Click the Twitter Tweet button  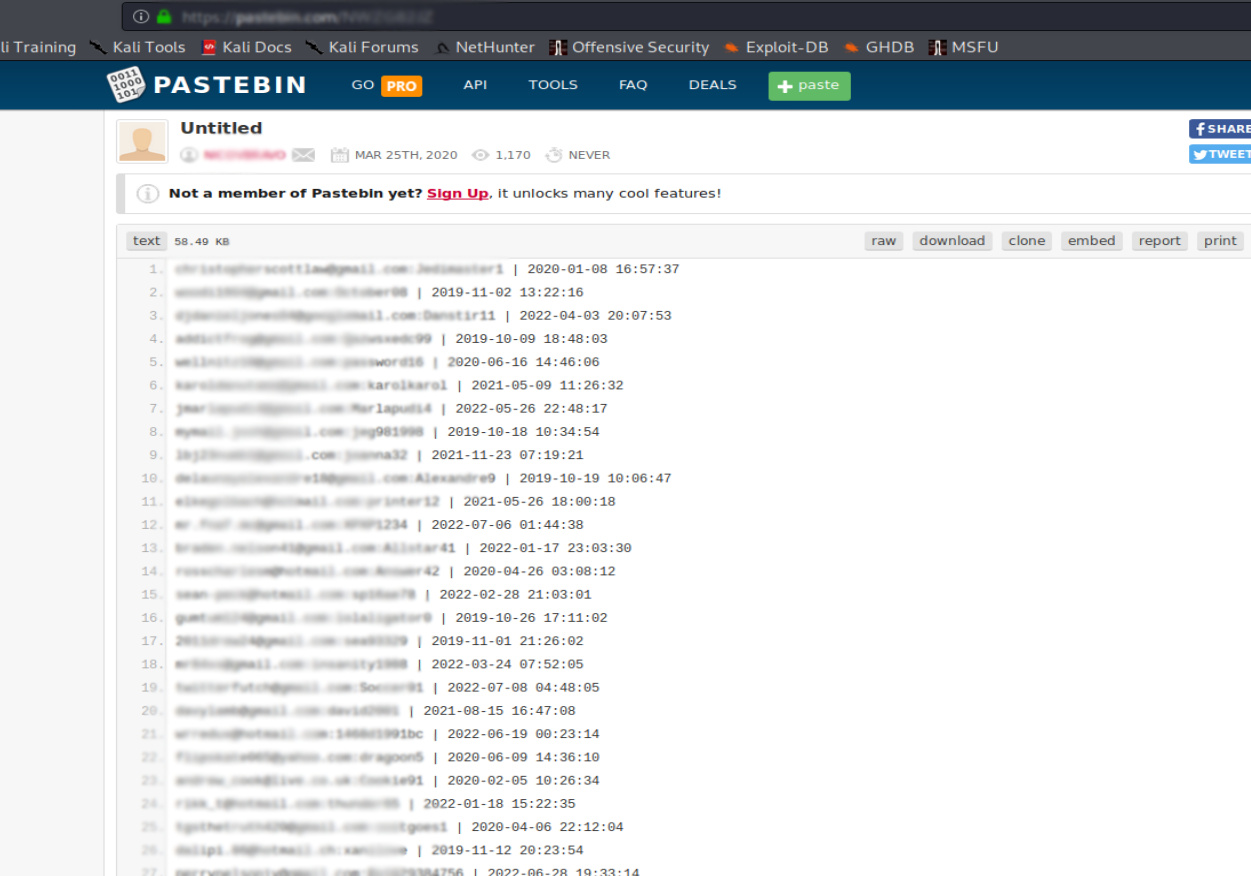(x=1220, y=154)
